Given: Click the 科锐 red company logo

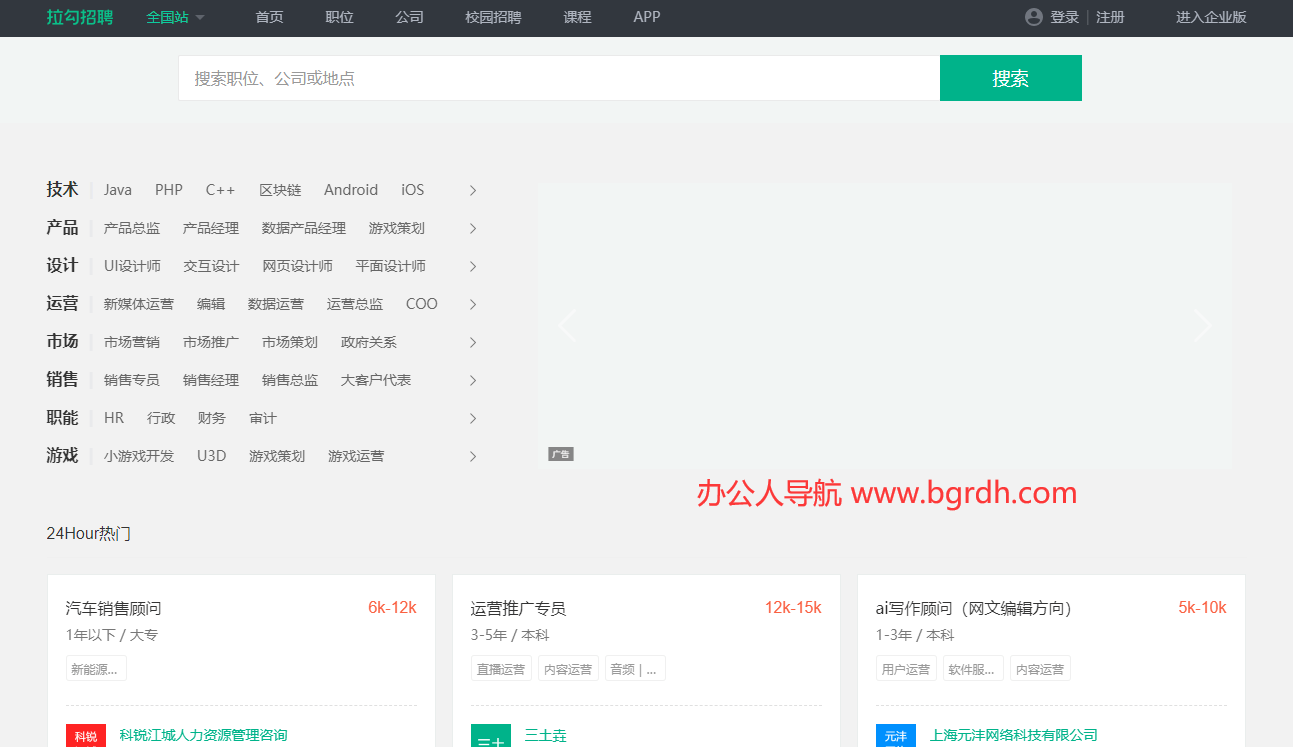Looking at the screenshot, I should (x=86, y=736).
